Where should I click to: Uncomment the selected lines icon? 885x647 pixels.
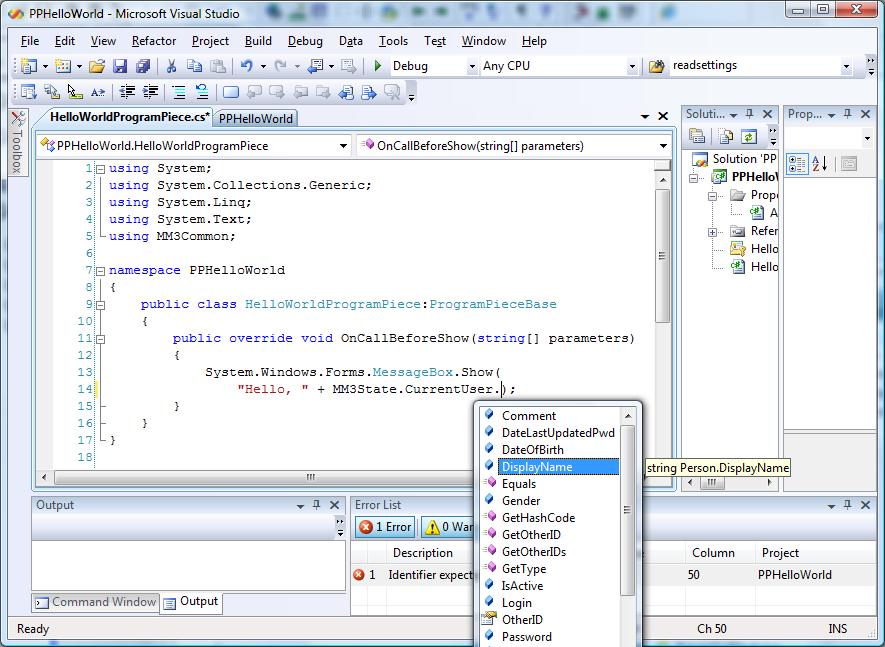click(x=201, y=91)
